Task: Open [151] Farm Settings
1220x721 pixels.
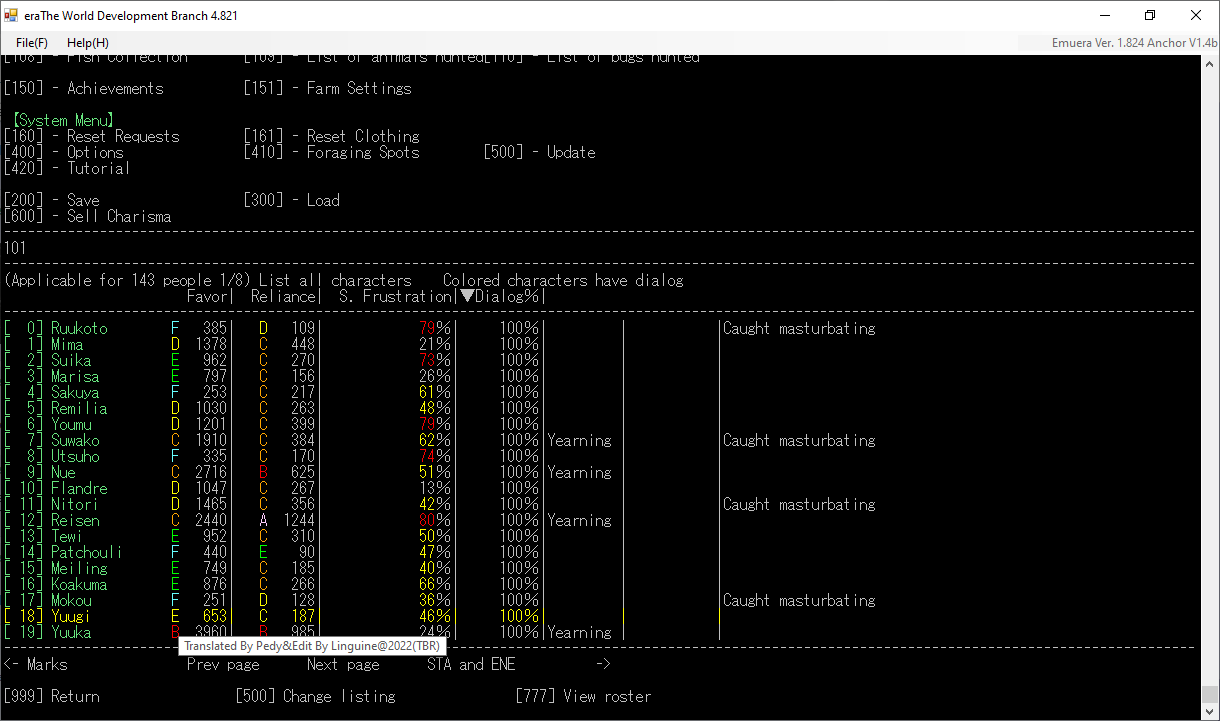Action: click(x=327, y=89)
